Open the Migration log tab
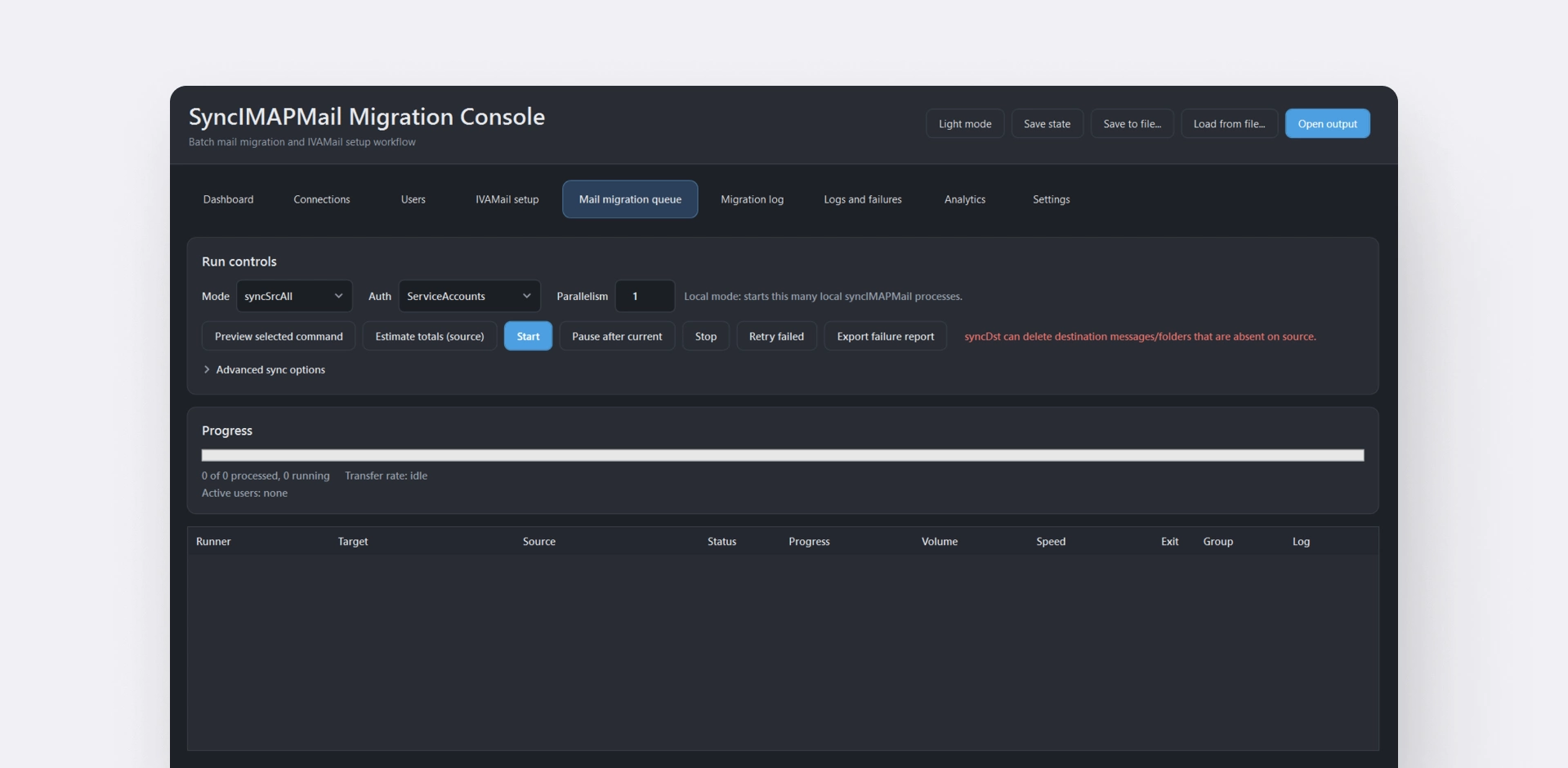 coord(752,199)
